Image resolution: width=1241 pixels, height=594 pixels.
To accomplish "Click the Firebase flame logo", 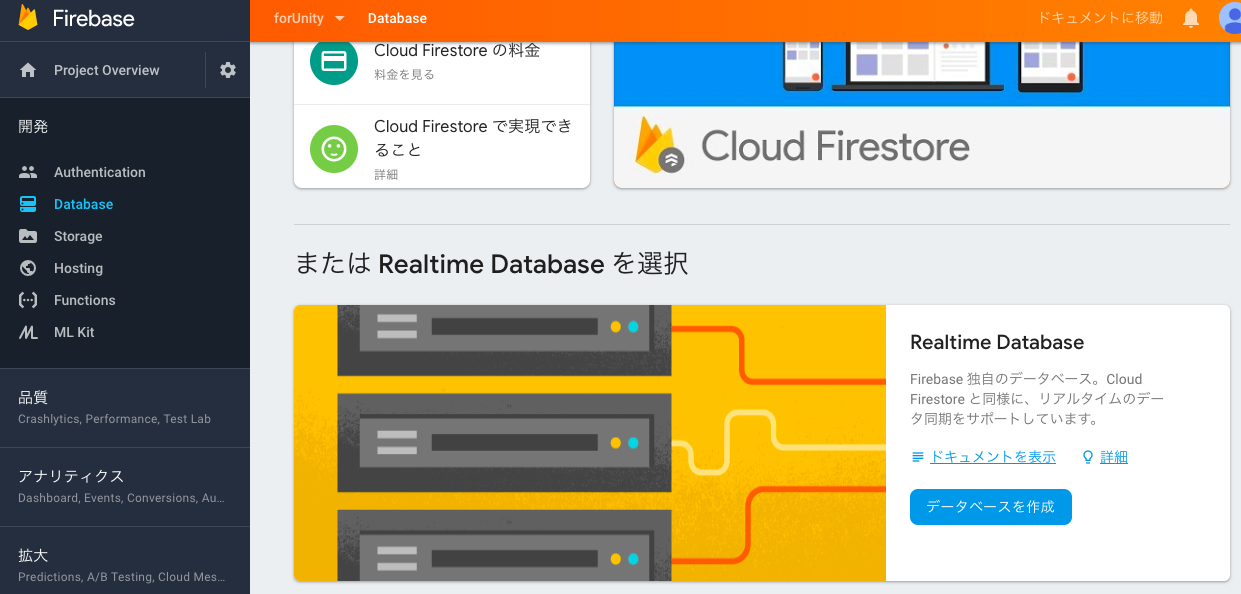I will [x=28, y=18].
